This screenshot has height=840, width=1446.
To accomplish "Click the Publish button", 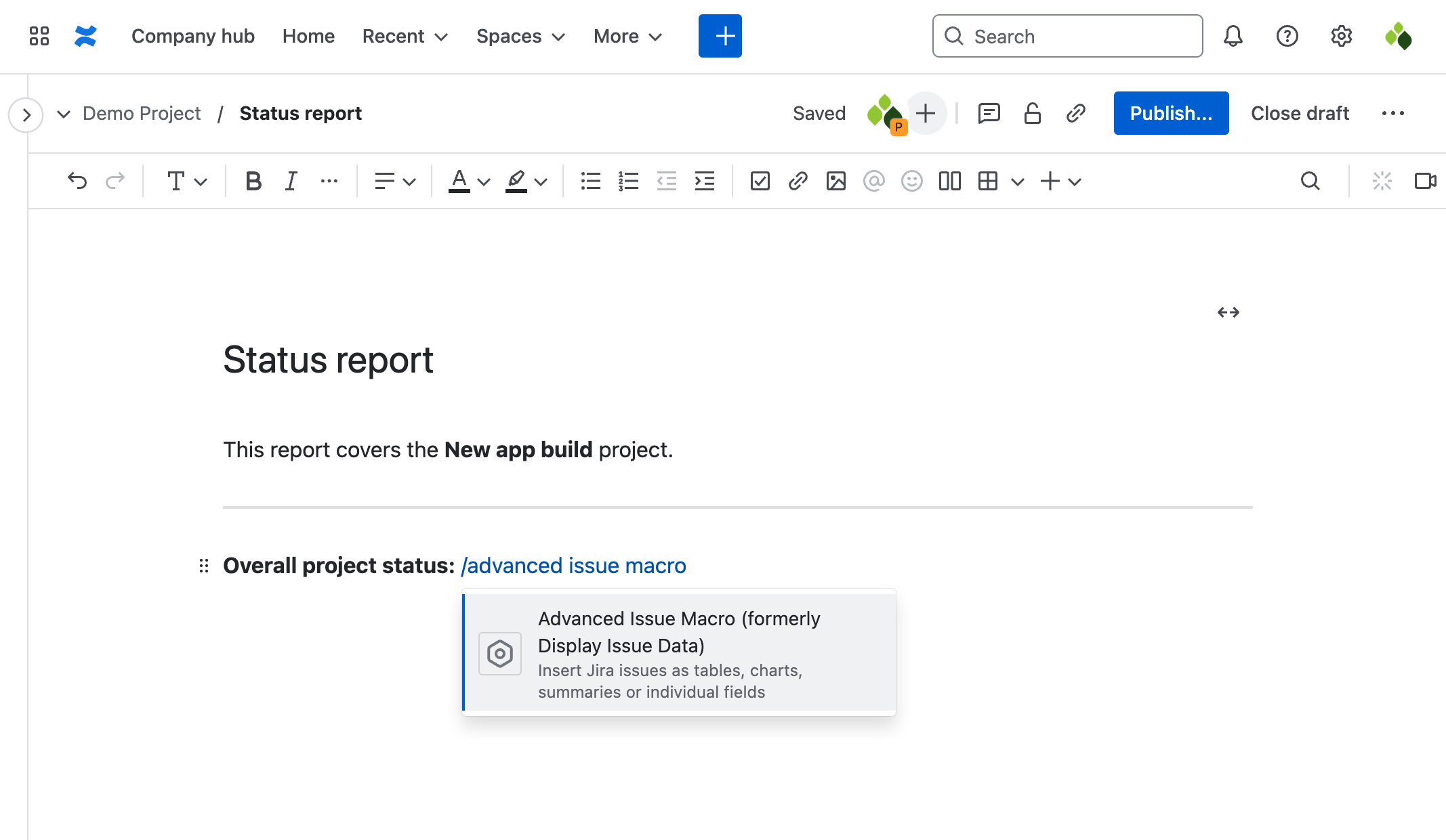I will (1170, 112).
